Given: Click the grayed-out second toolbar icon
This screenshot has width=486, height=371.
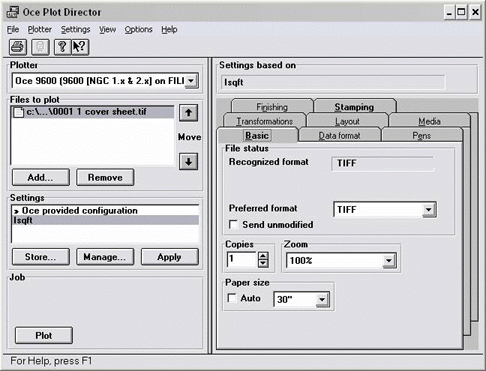Looking at the screenshot, I should [40, 47].
